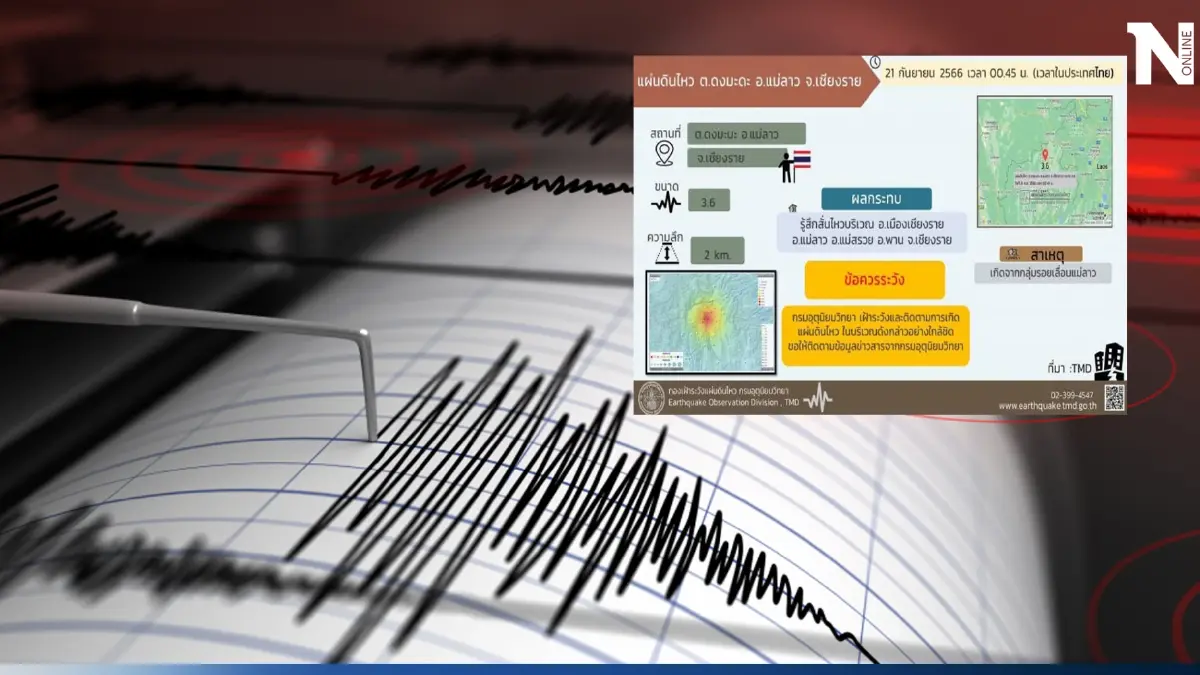Click the phone number 02-399-4547
The height and width of the screenshot is (675, 1200).
coord(1071,394)
